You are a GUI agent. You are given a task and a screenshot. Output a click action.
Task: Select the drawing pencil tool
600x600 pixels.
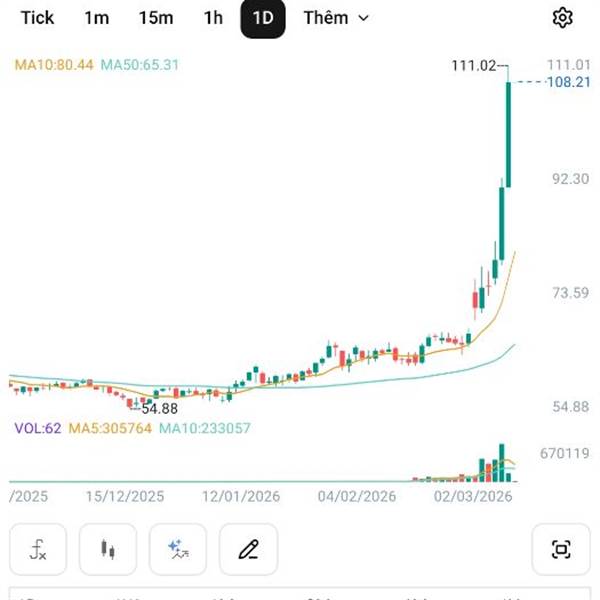(x=248, y=549)
